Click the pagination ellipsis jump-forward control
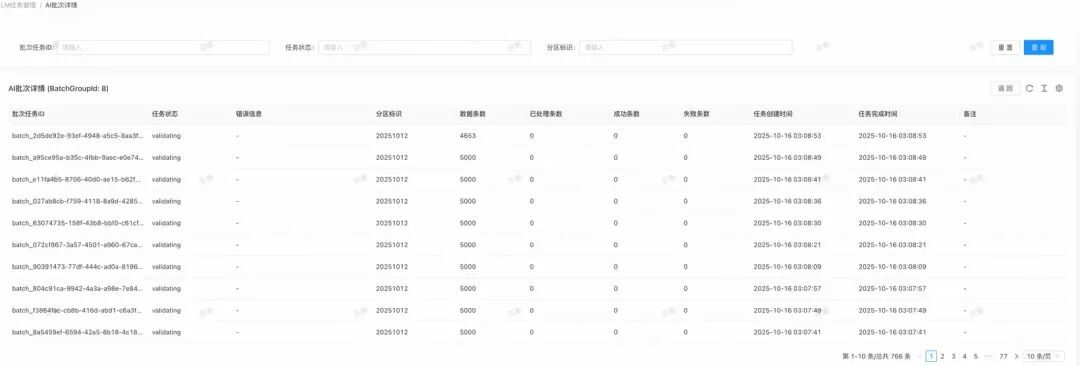 pos(988,356)
